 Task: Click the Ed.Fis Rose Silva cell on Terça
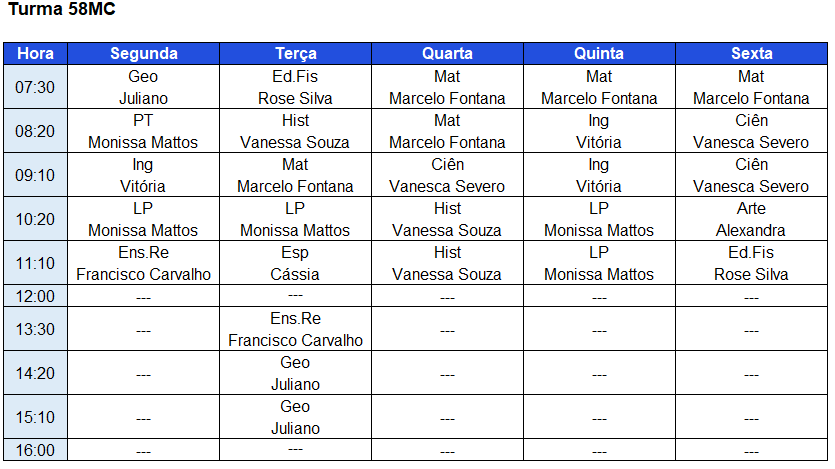pyautogui.click(x=295, y=87)
